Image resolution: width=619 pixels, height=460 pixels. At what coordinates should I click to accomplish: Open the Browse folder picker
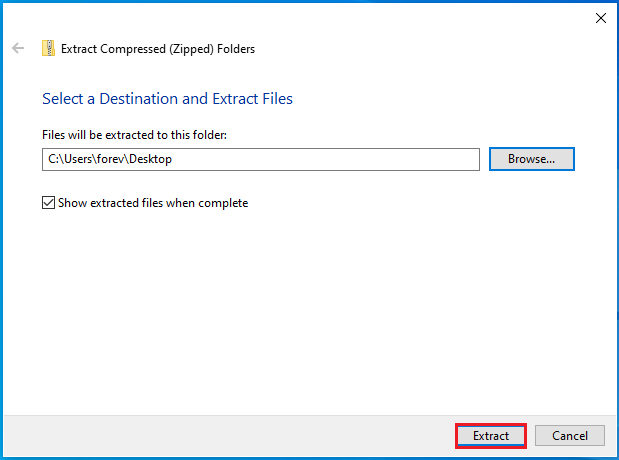click(531, 159)
